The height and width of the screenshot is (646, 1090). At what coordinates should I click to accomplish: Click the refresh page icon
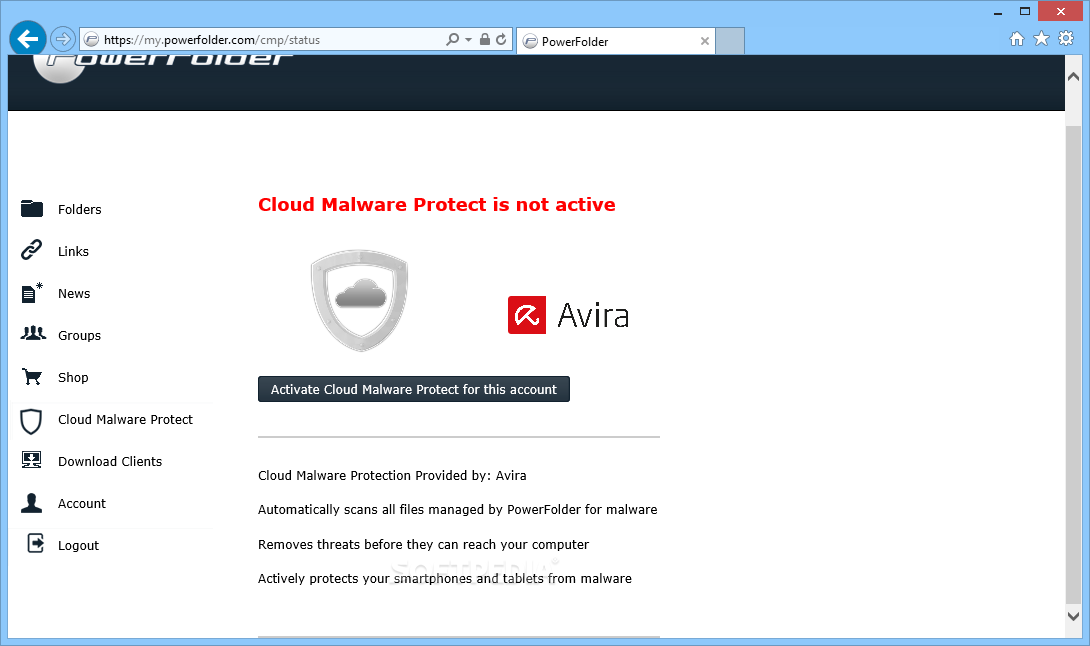click(501, 40)
